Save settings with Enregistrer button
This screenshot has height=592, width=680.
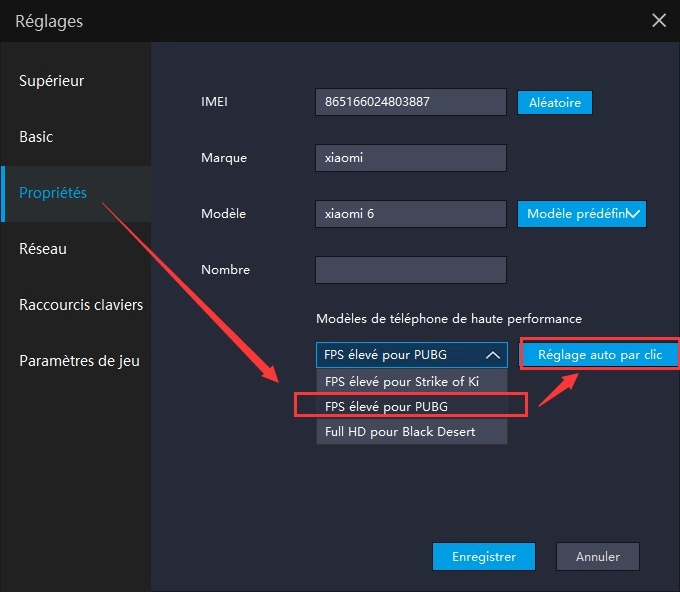(x=484, y=556)
